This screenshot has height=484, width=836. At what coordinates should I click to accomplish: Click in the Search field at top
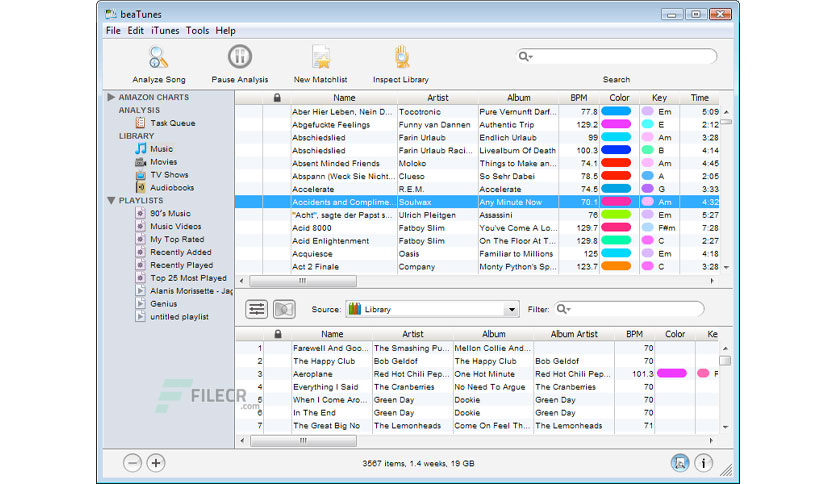tap(616, 57)
